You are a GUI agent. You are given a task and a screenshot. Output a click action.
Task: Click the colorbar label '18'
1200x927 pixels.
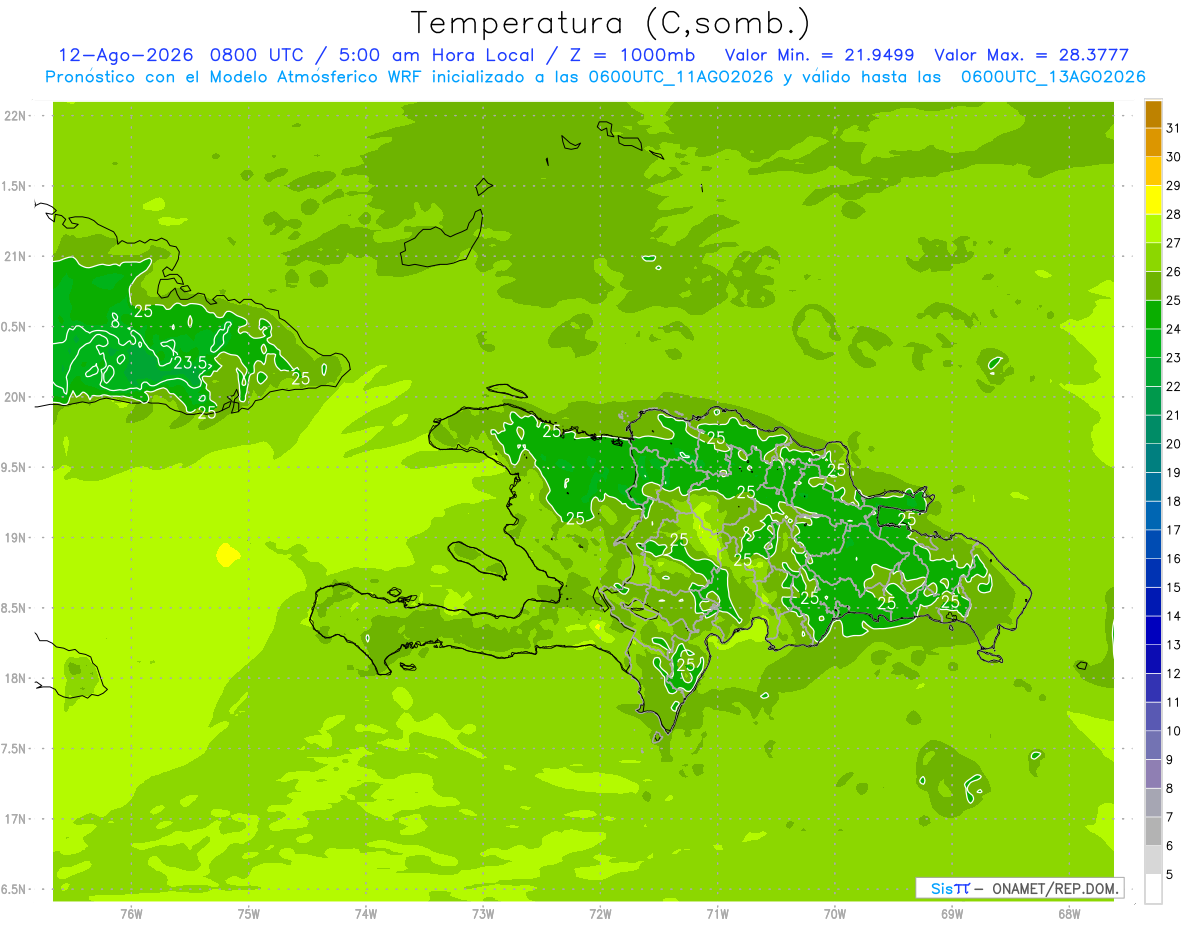1173,501
